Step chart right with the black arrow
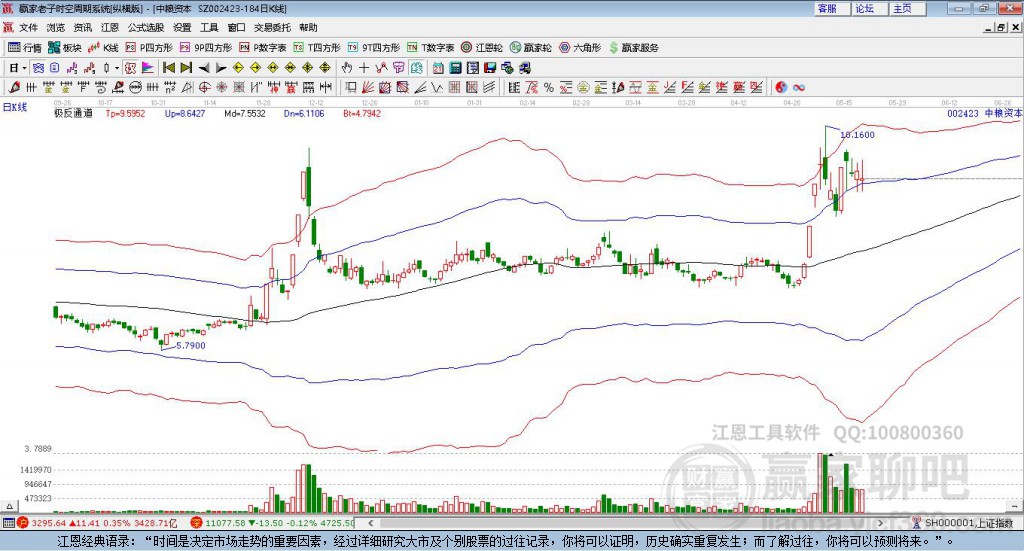Image resolution: width=1024 pixels, height=551 pixels. 221,68
